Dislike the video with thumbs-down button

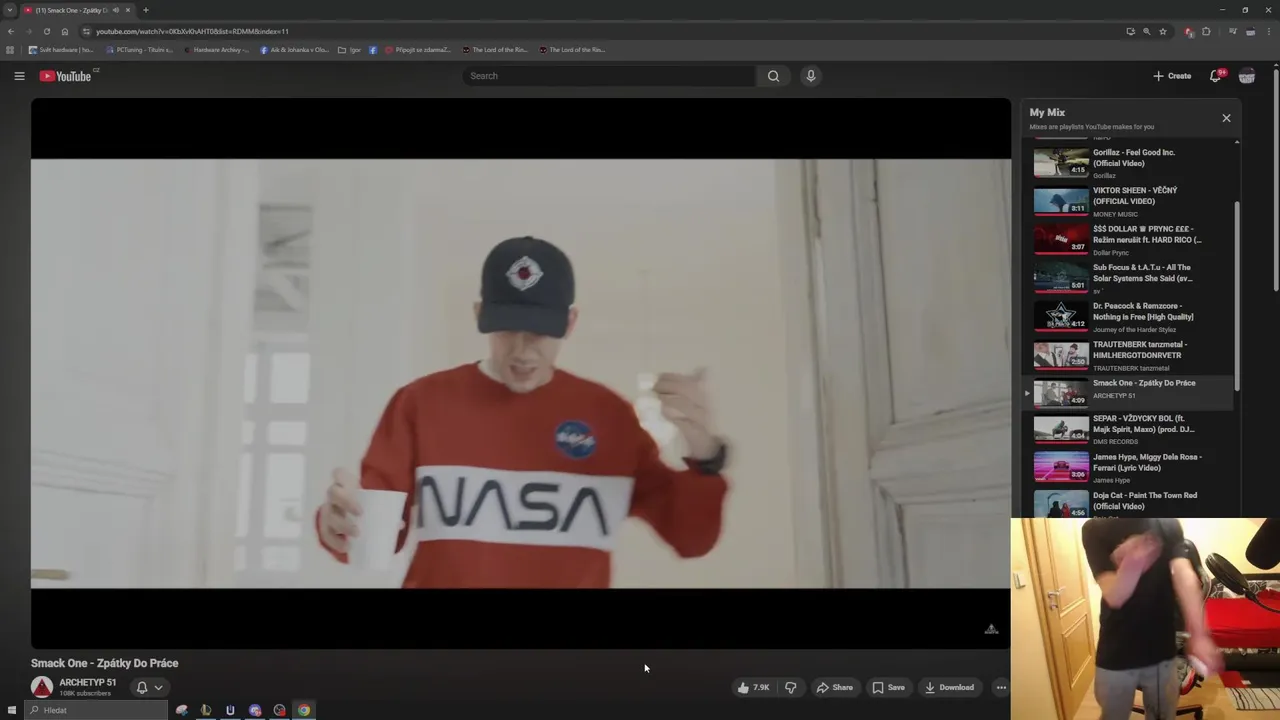tap(790, 687)
